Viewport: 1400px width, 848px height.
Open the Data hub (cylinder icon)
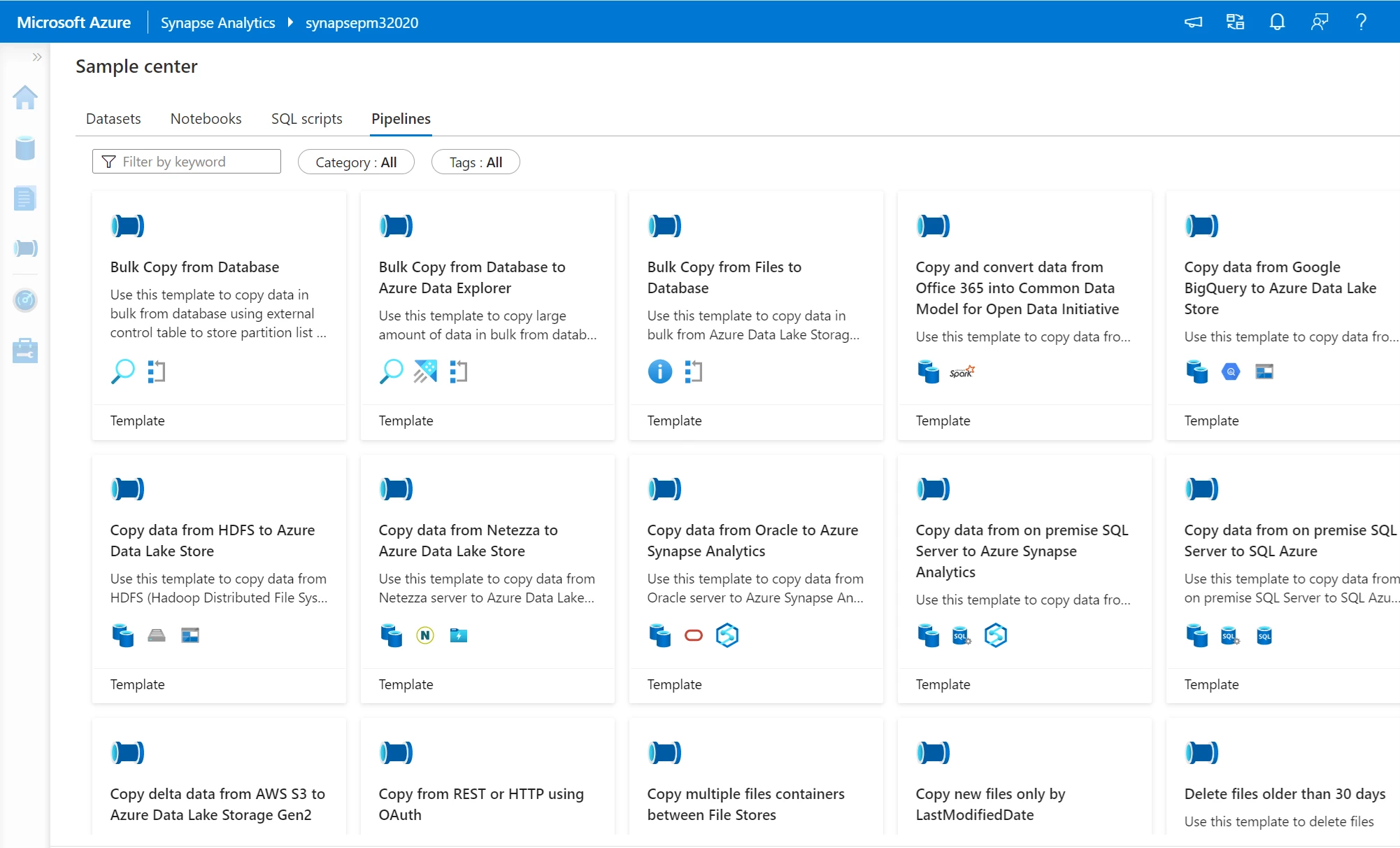click(x=25, y=148)
